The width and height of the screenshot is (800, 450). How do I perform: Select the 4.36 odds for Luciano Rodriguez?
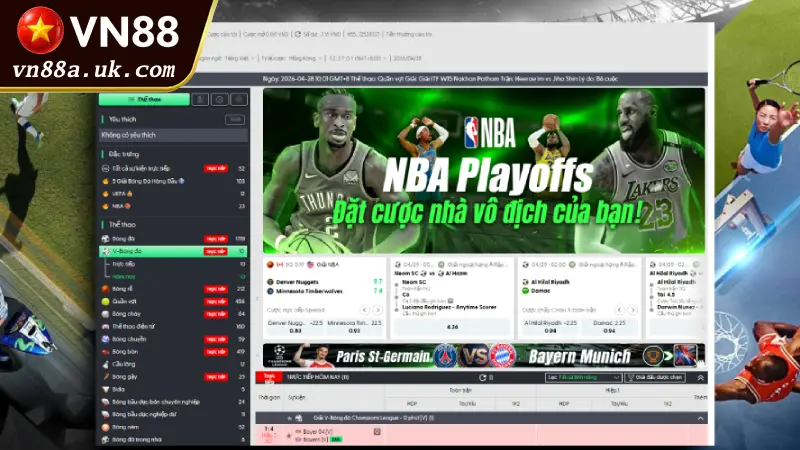[452, 327]
